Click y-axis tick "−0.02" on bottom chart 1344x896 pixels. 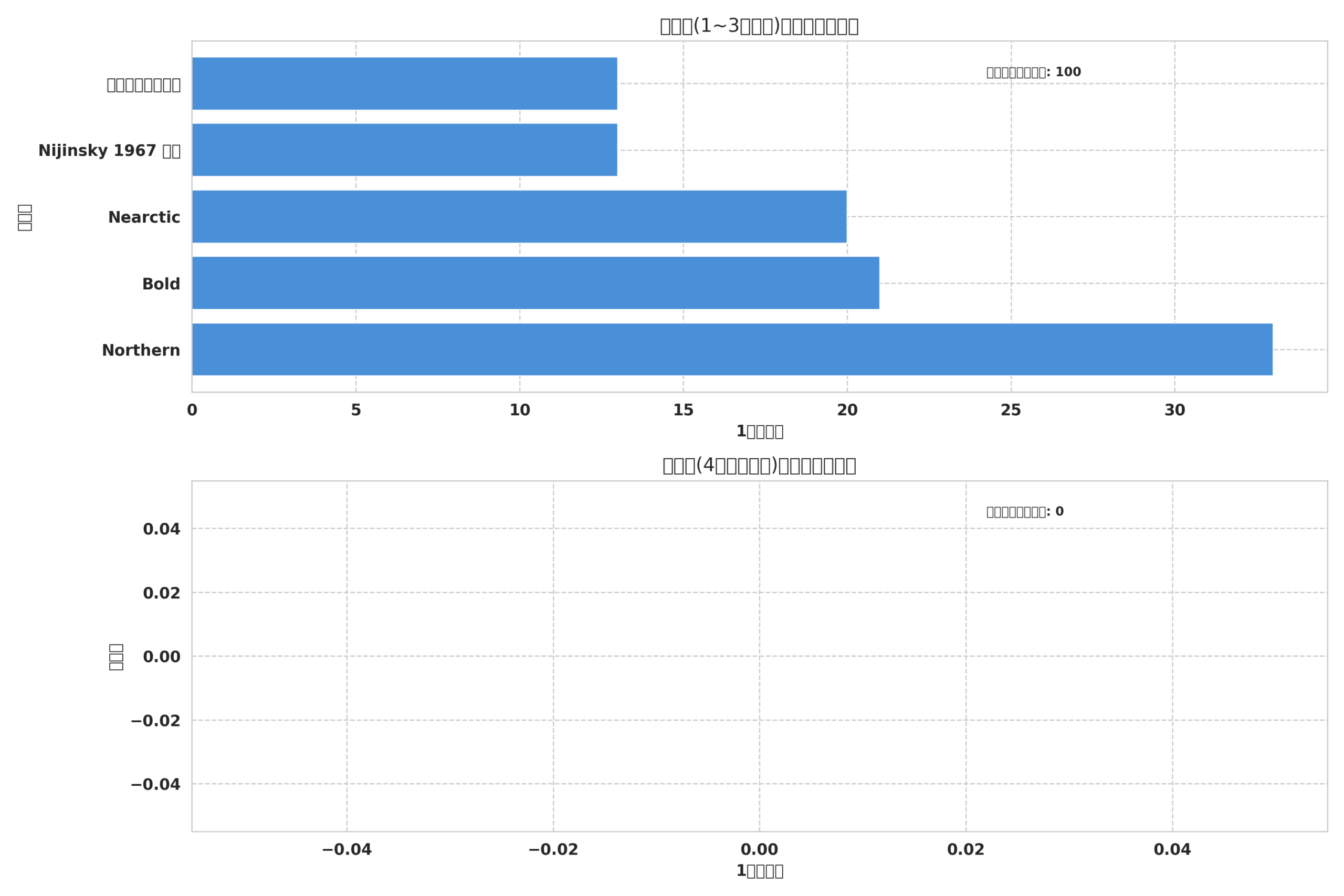[x=155, y=721]
